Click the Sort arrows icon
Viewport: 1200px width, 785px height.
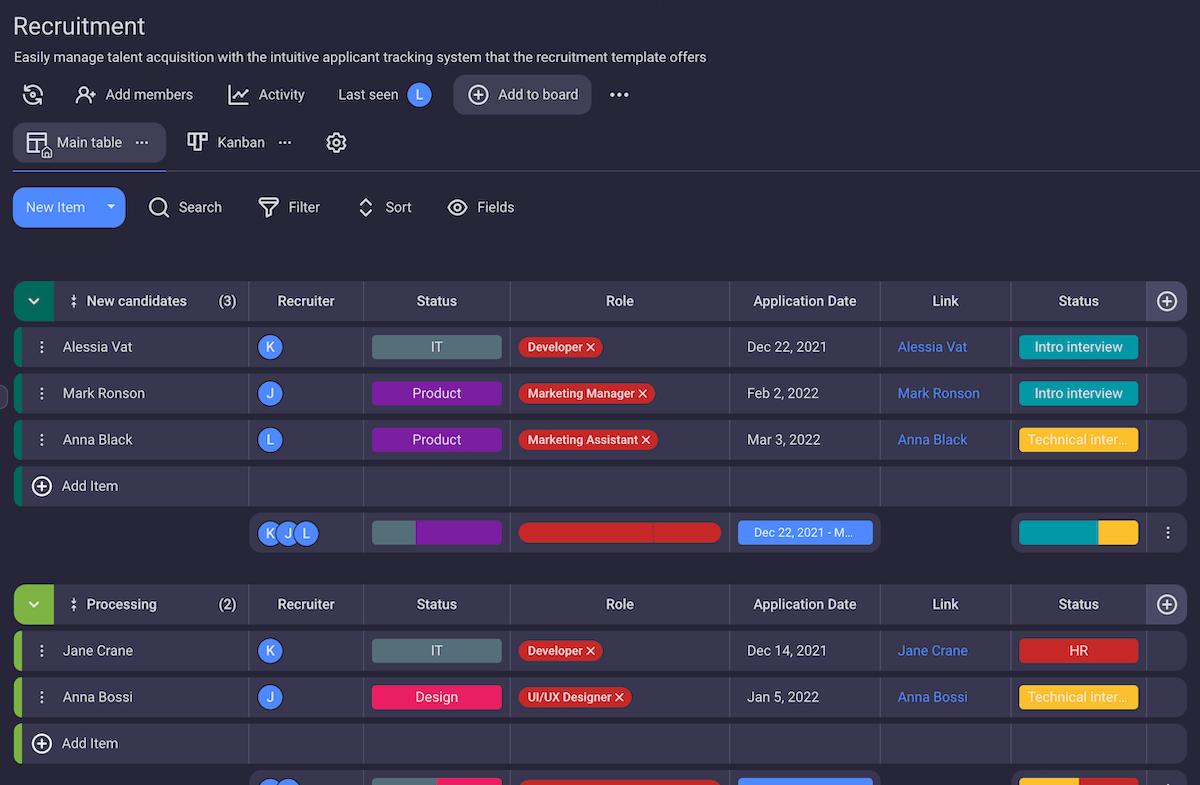366,208
